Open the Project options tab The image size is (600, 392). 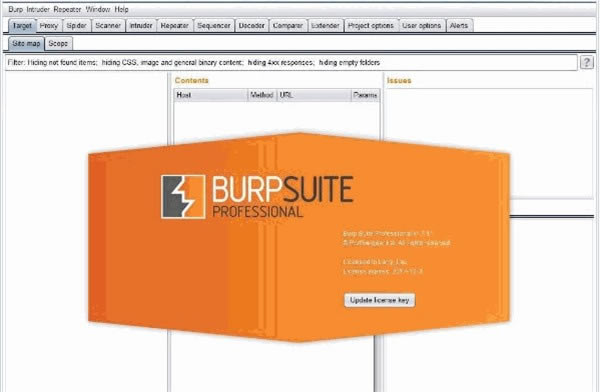coord(370,26)
